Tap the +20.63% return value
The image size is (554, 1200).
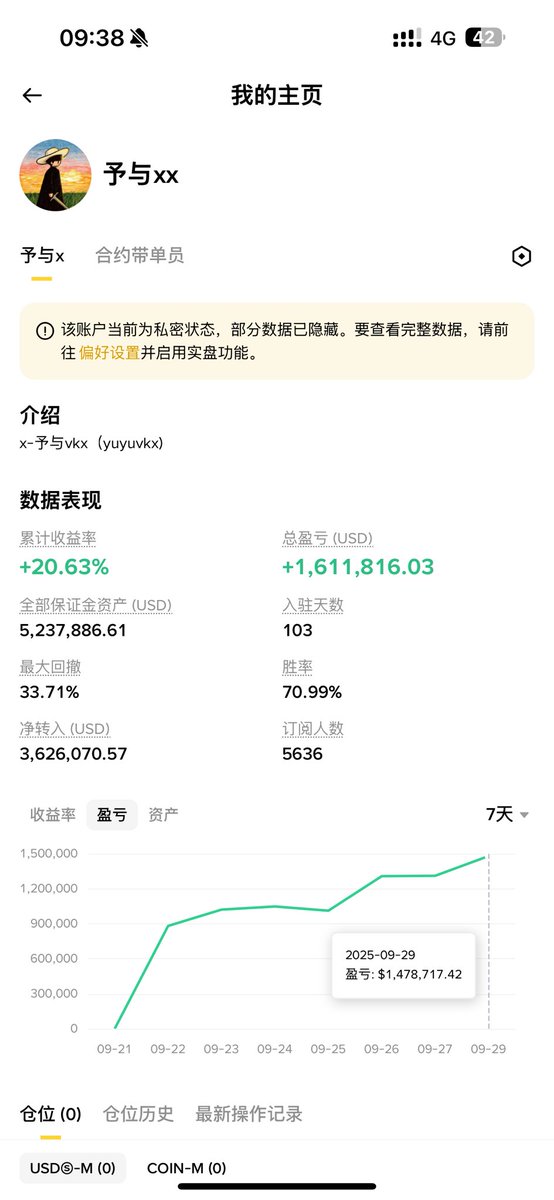(x=64, y=567)
